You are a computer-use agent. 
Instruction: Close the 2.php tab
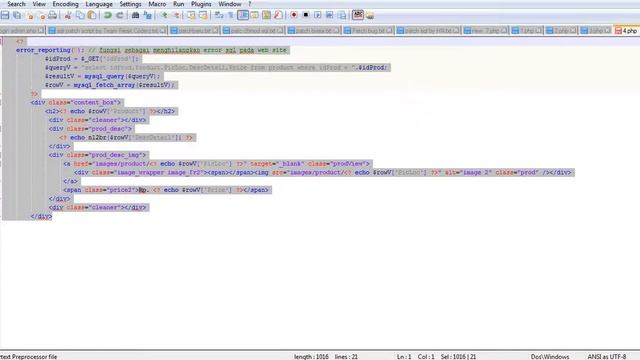click(573, 31)
